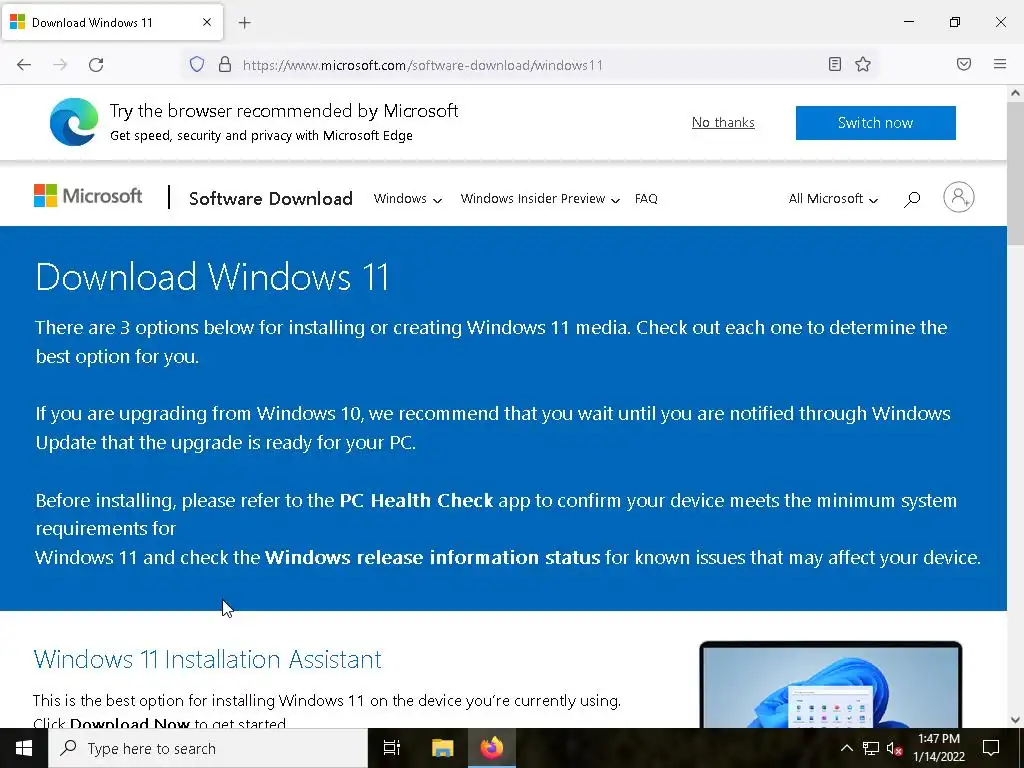Screen dimensions: 1024x768
Task: Open the Windows Start menu
Action: [24, 748]
